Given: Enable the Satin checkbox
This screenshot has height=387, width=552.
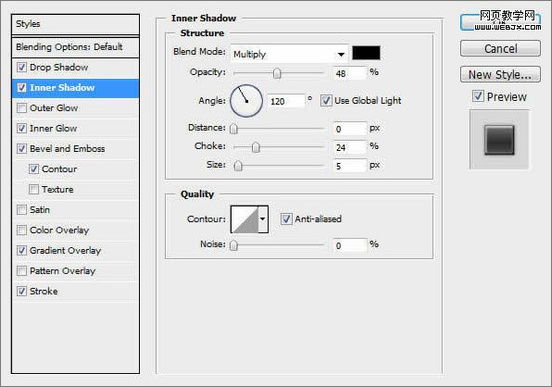Looking at the screenshot, I should (22, 210).
